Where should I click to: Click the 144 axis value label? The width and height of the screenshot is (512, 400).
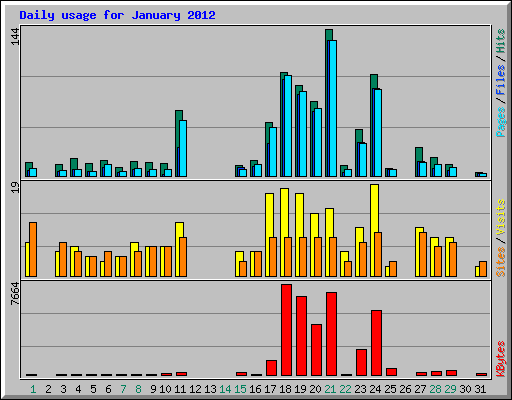pyautogui.click(x=15, y=37)
